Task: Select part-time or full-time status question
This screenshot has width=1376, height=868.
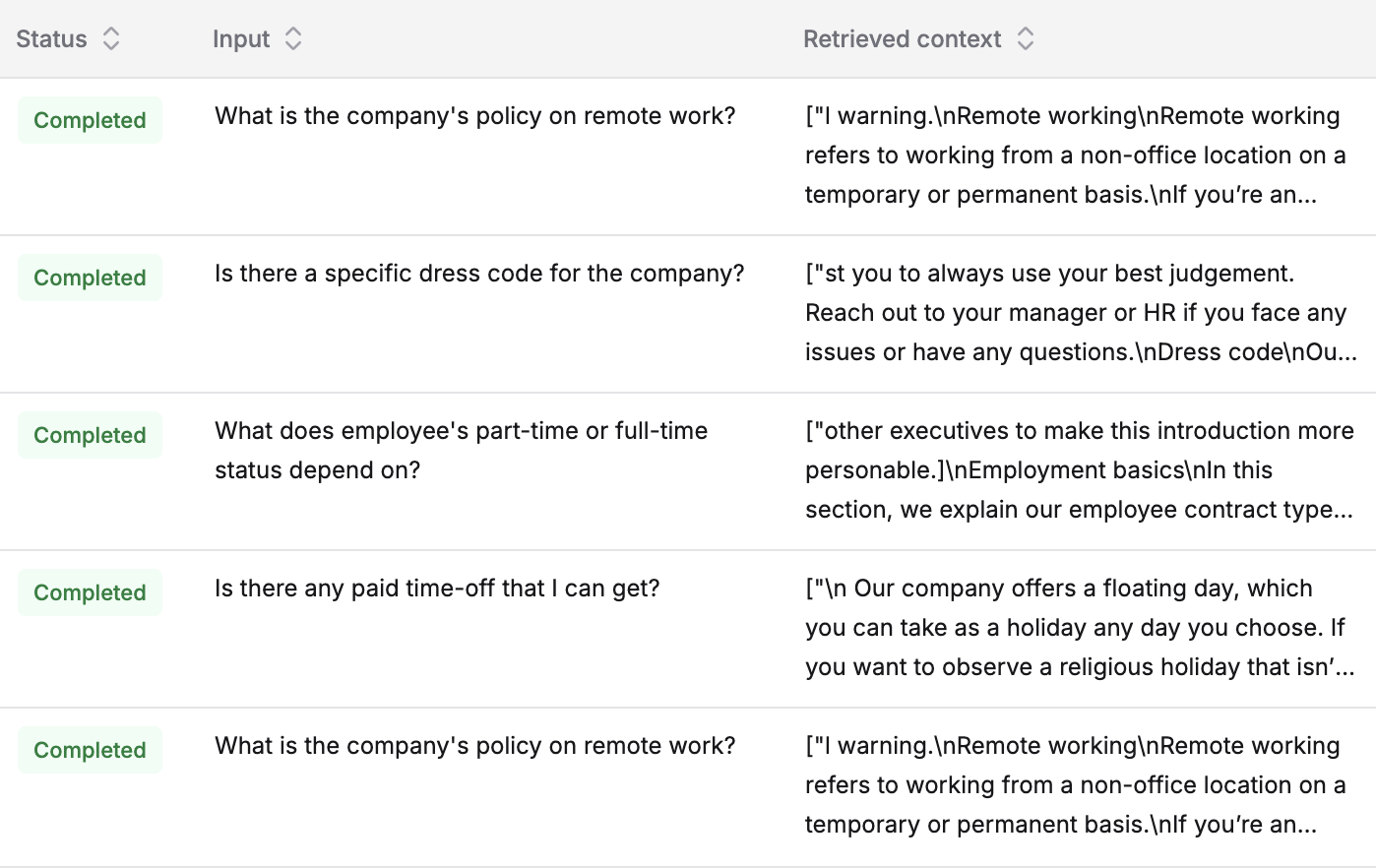Action: (x=461, y=450)
